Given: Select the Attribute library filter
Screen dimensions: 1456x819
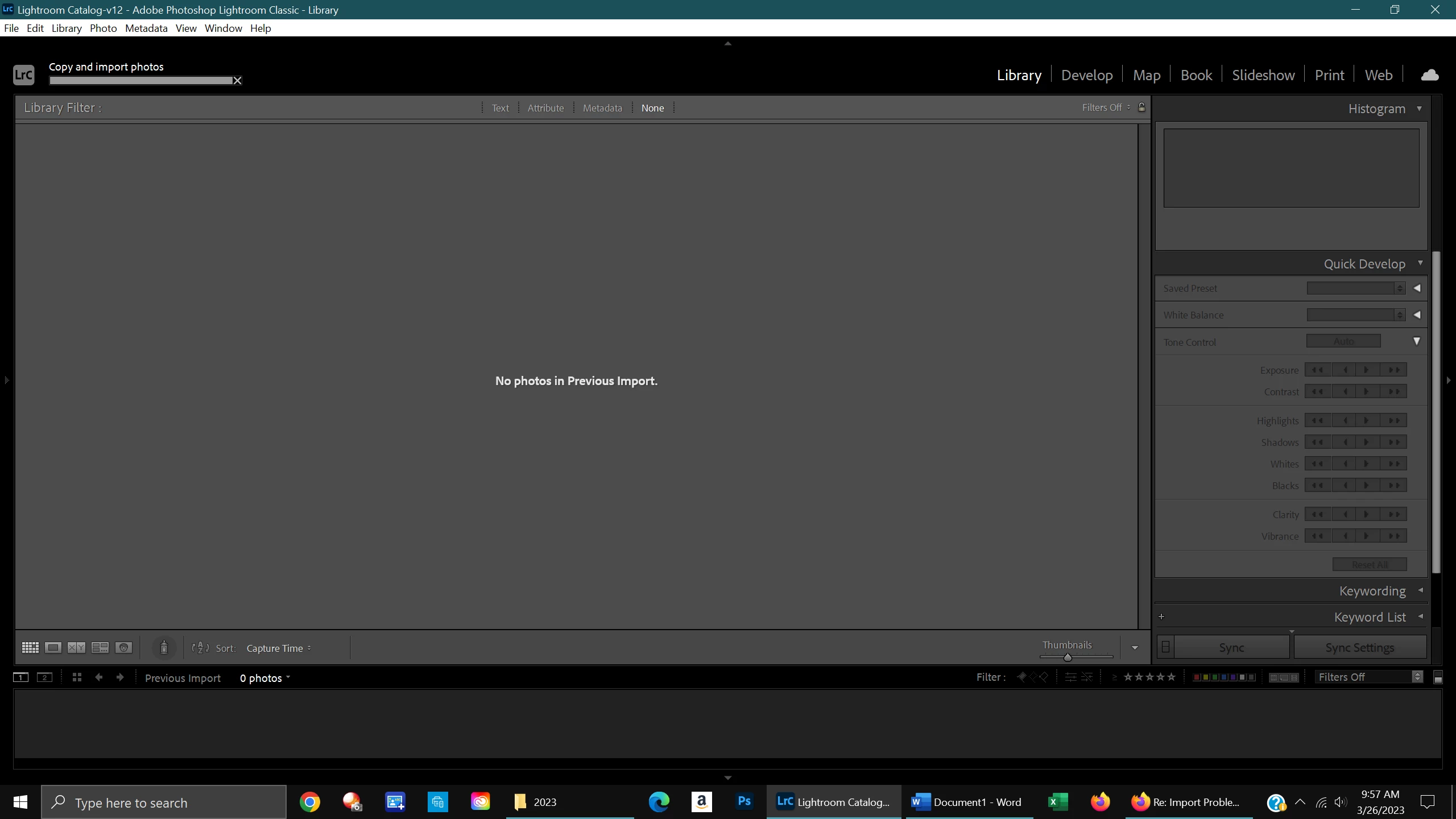Looking at the screenshot, I should pyautogui.click(x=545, y=108).
